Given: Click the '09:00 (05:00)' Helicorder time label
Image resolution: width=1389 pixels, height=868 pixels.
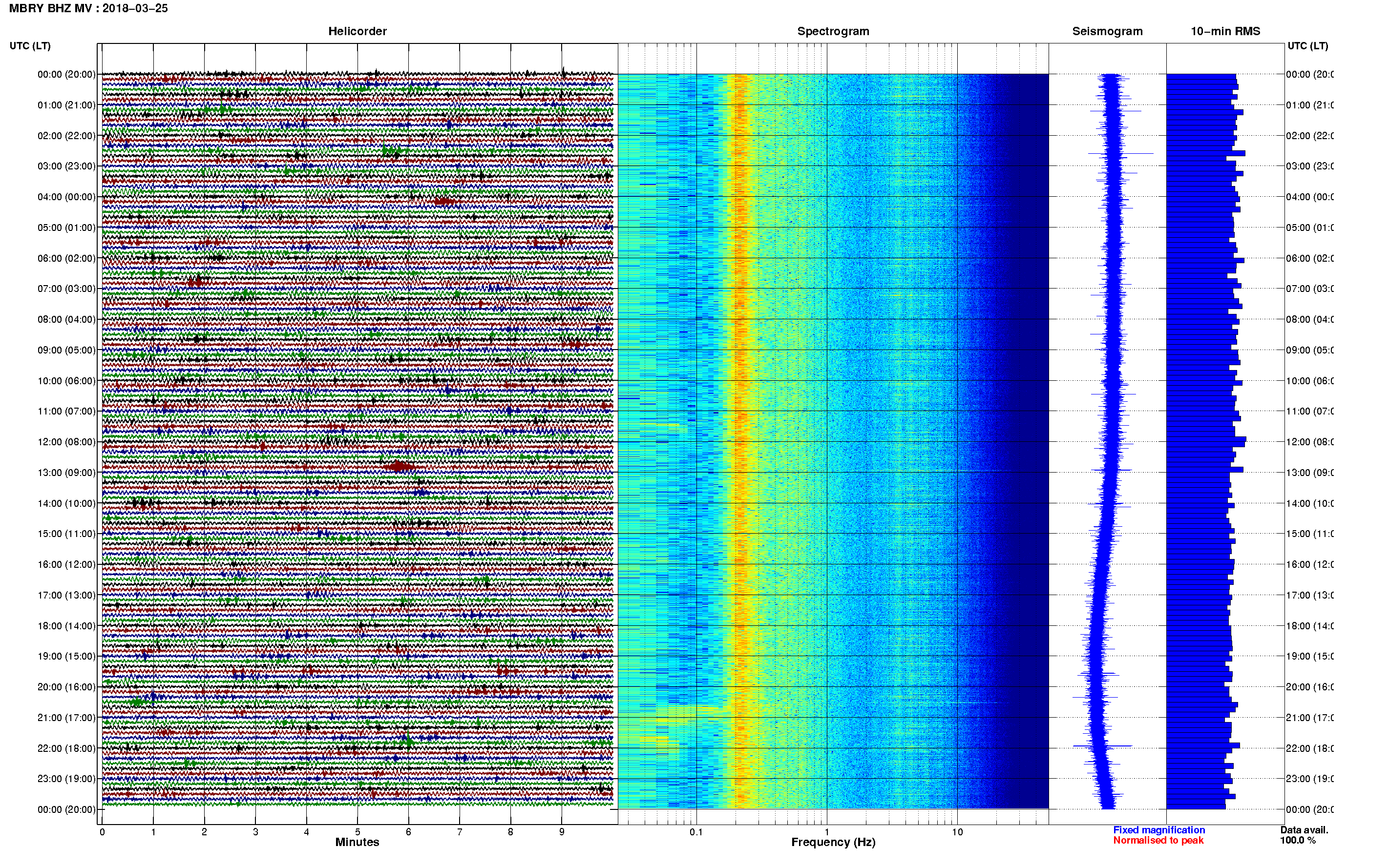Looking at the screenshot, I should pyautogui.click(x=66, y=350).
